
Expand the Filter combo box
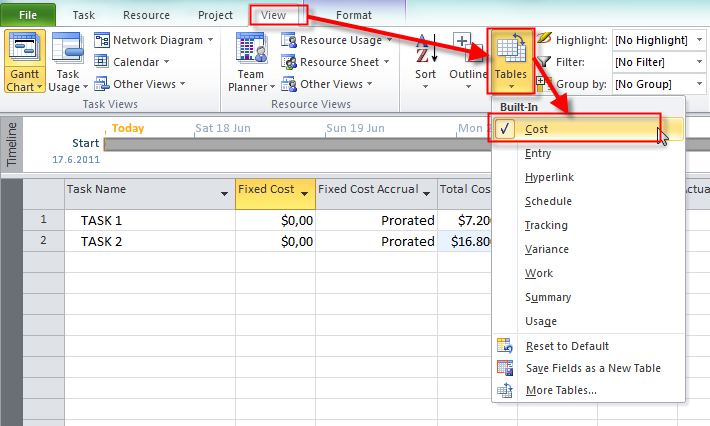698,62
